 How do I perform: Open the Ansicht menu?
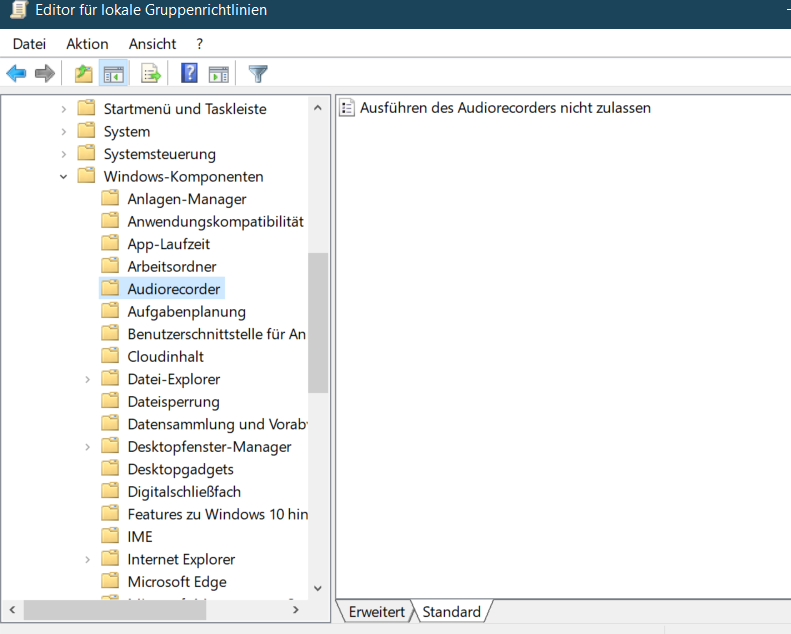pyautogui.click(x=152, y=44)
